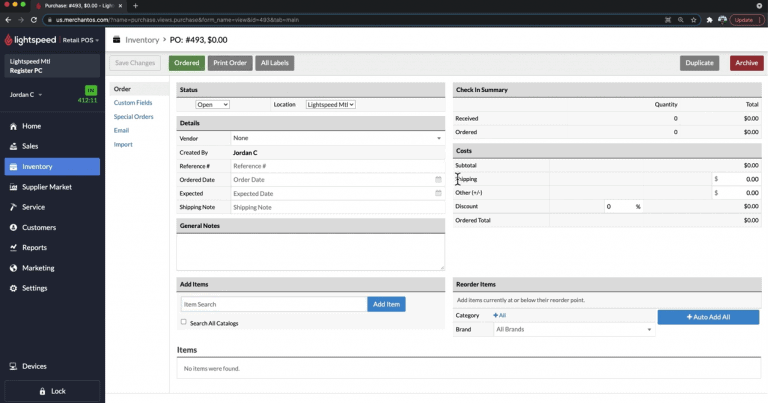Open the Service wrench icon
This screenshot has width=768, height=403.
(x=13, y=207)
